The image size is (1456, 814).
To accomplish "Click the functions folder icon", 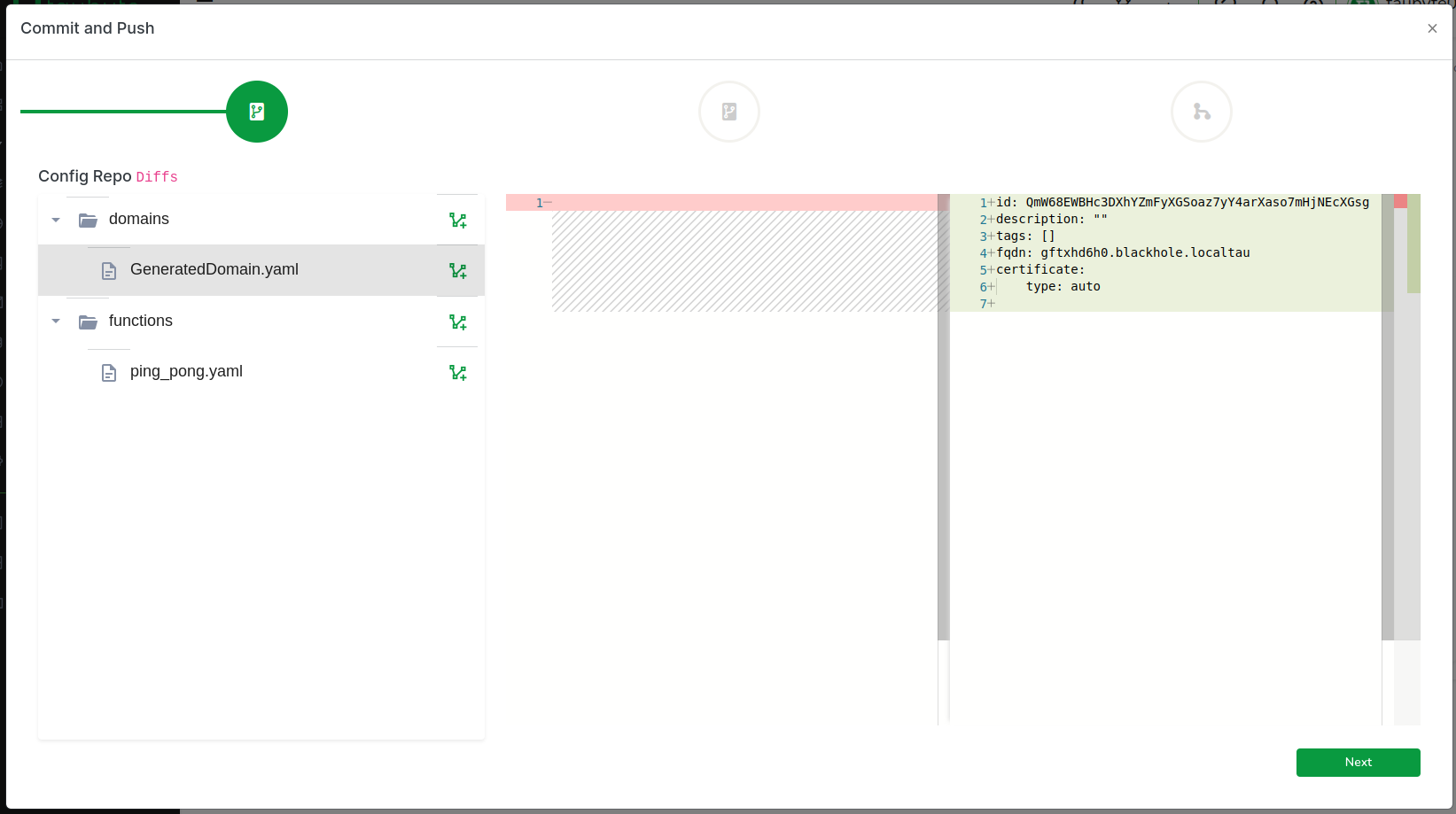I will pos(88,322).
